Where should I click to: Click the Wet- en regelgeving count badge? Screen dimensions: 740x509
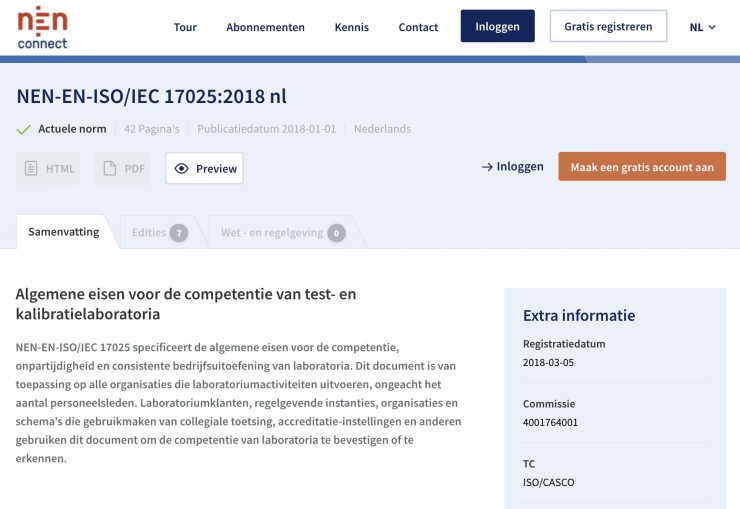pyautogui.click(x=336, y=233)
